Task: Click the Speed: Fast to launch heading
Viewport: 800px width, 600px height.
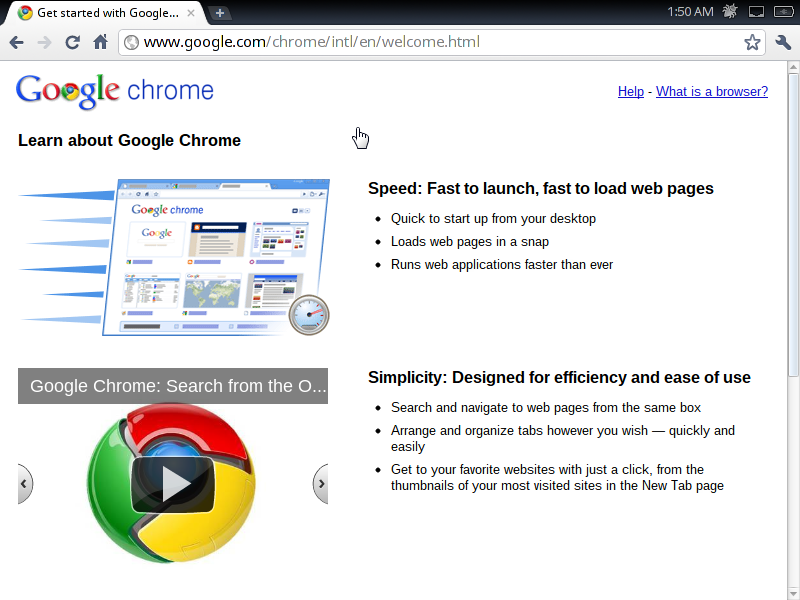Action: click(541, 189)
